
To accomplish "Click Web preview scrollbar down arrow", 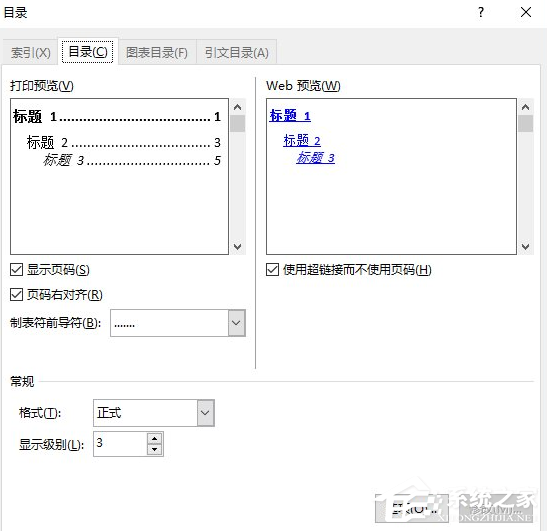I will 525,247.
